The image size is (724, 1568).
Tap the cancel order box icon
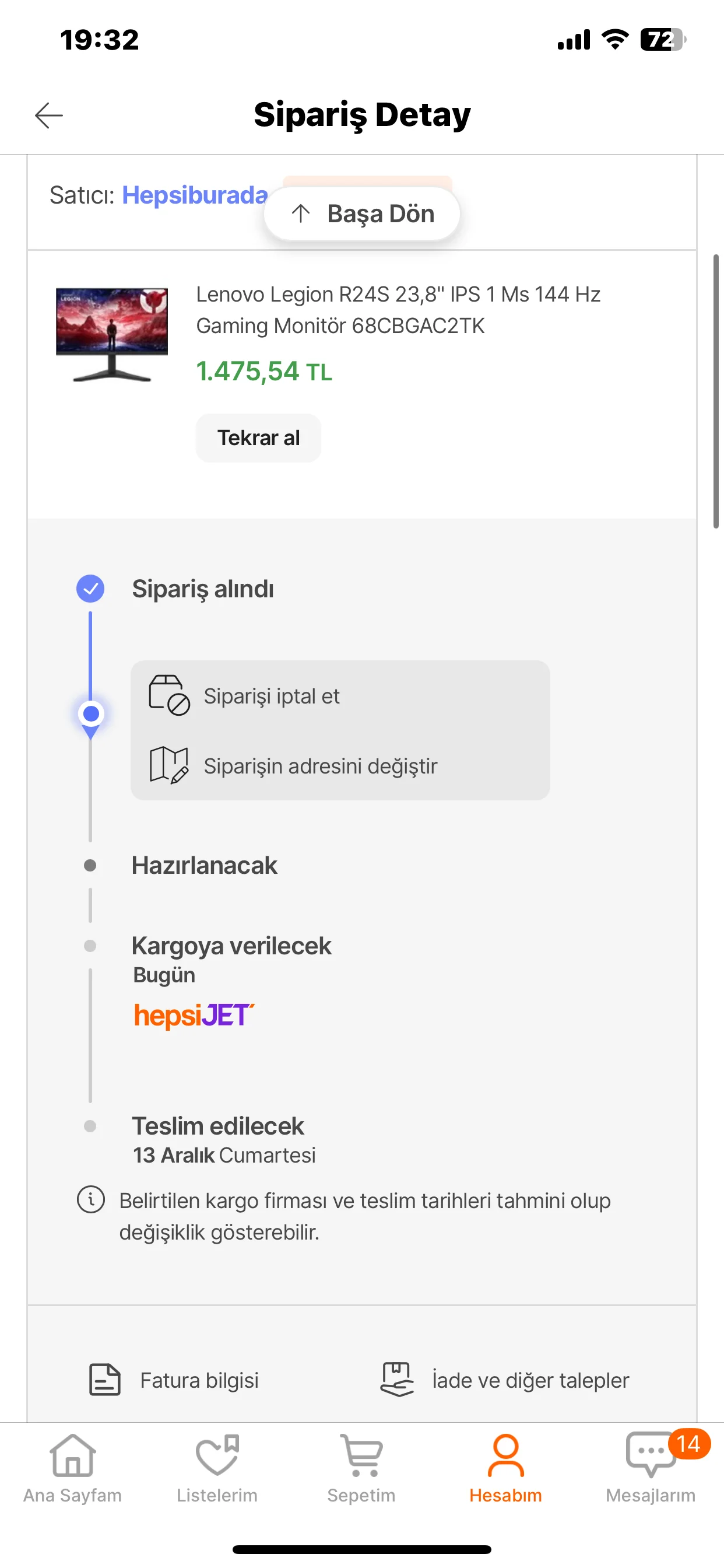tap(169, 695)
